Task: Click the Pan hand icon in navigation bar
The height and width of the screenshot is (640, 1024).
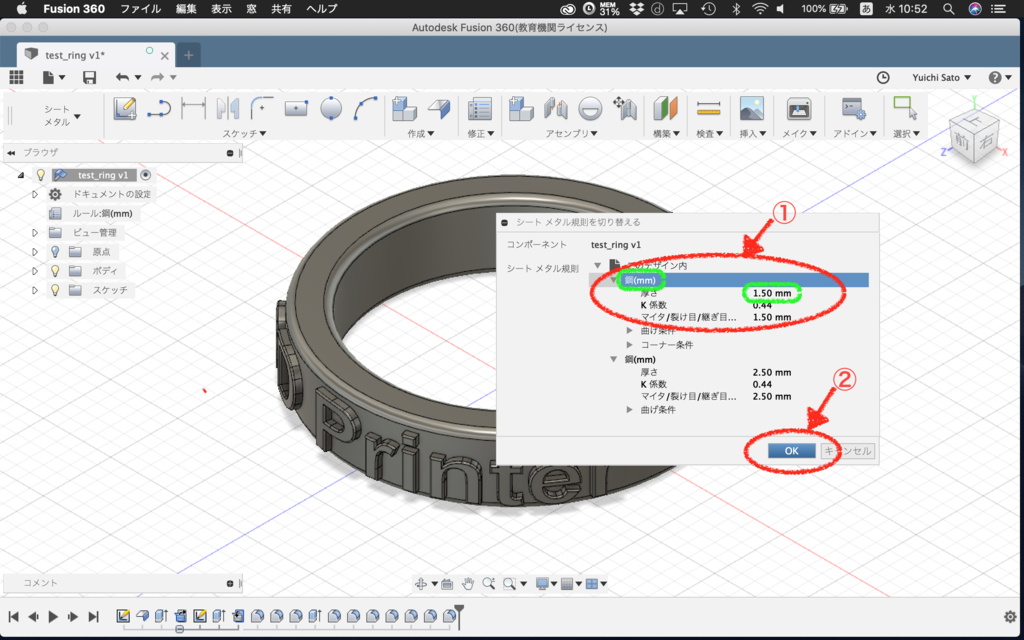Action: pyautogui.click(x=468, y=583)
